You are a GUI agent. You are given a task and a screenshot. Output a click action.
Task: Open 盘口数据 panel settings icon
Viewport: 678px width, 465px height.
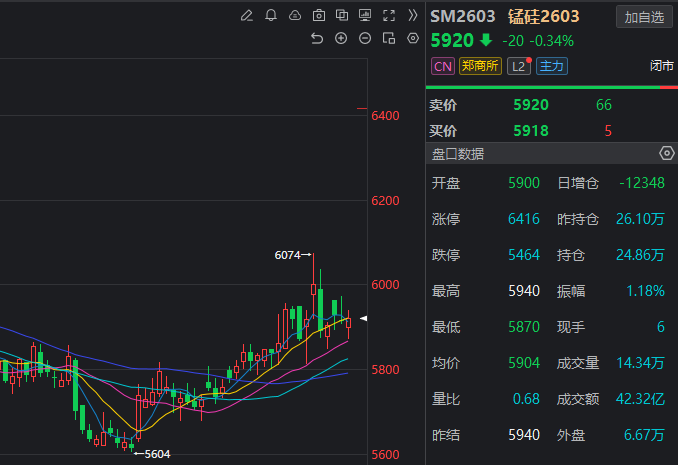tap(667, 153)
